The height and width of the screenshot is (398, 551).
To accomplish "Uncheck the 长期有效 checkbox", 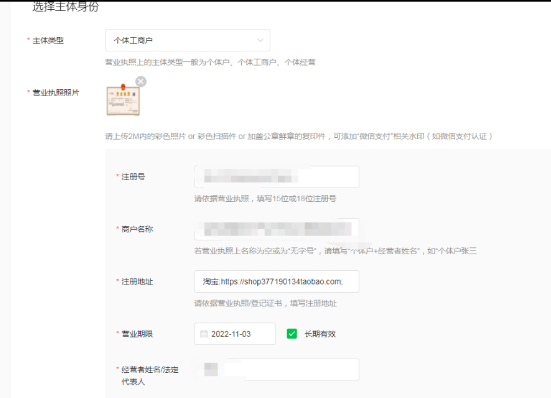I will (x=292, y=334).
